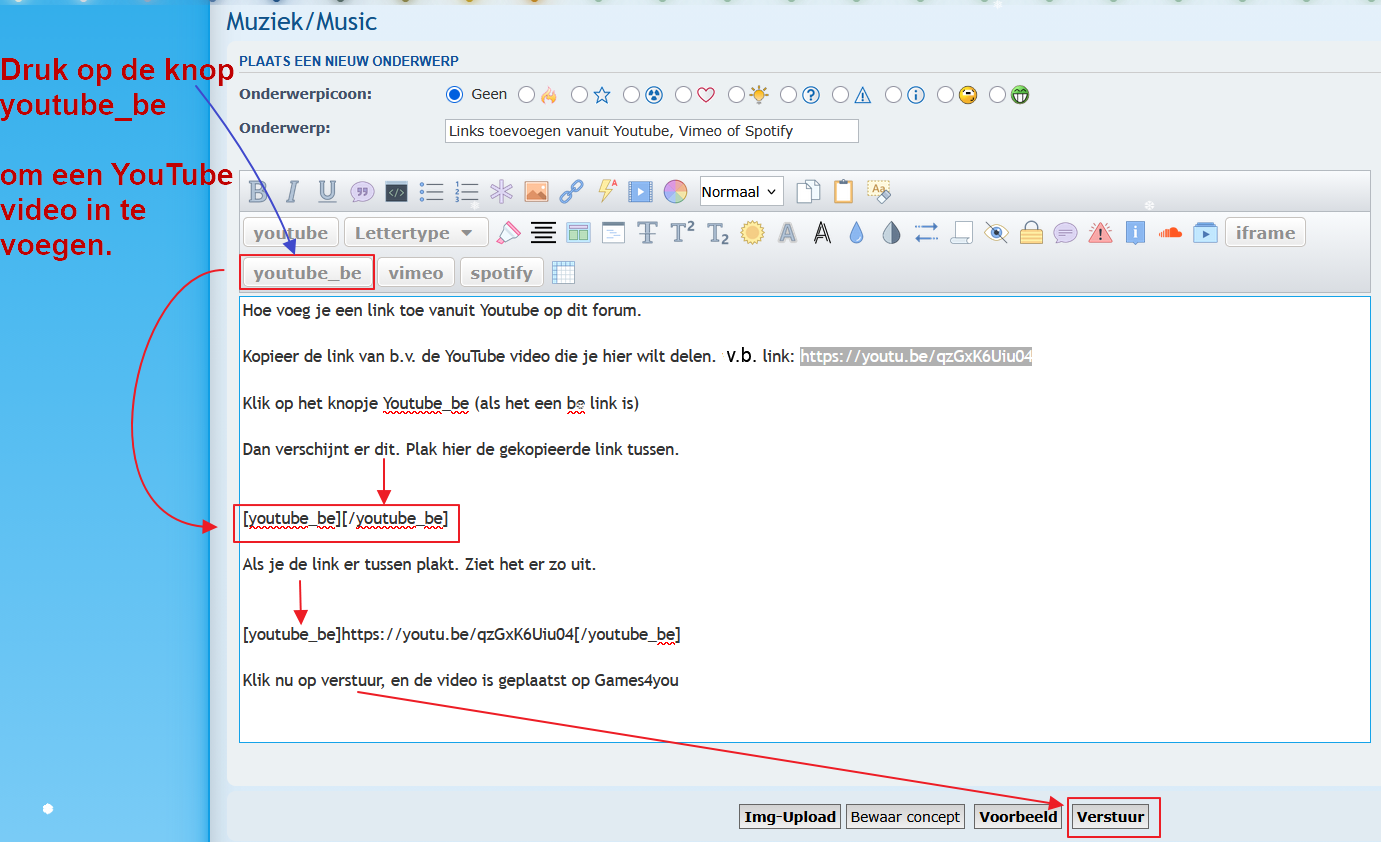Click the padlock icon
The image size is (1381, 842).
(1031, 233)
